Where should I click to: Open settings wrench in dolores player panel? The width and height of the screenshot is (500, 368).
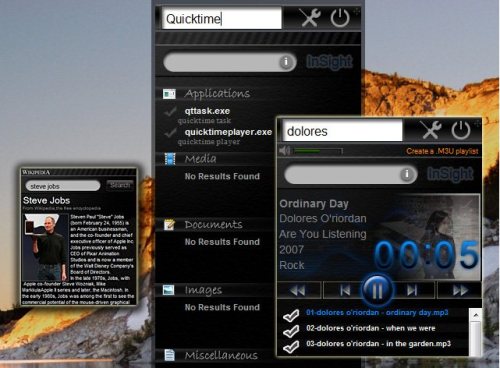pos(431,130)
